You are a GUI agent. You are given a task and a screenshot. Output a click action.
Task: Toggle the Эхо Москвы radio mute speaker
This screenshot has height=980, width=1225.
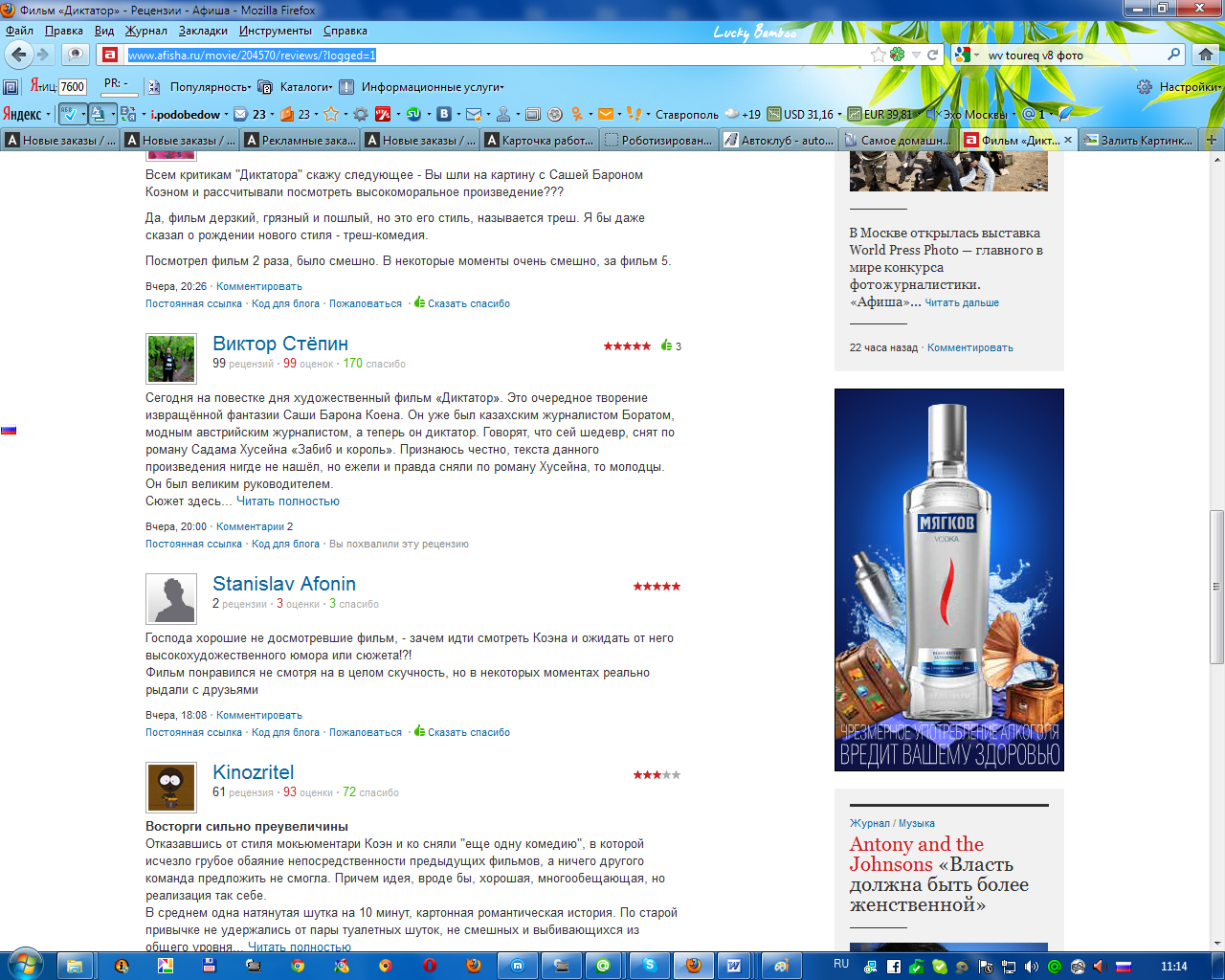click(x=932, y=114)
